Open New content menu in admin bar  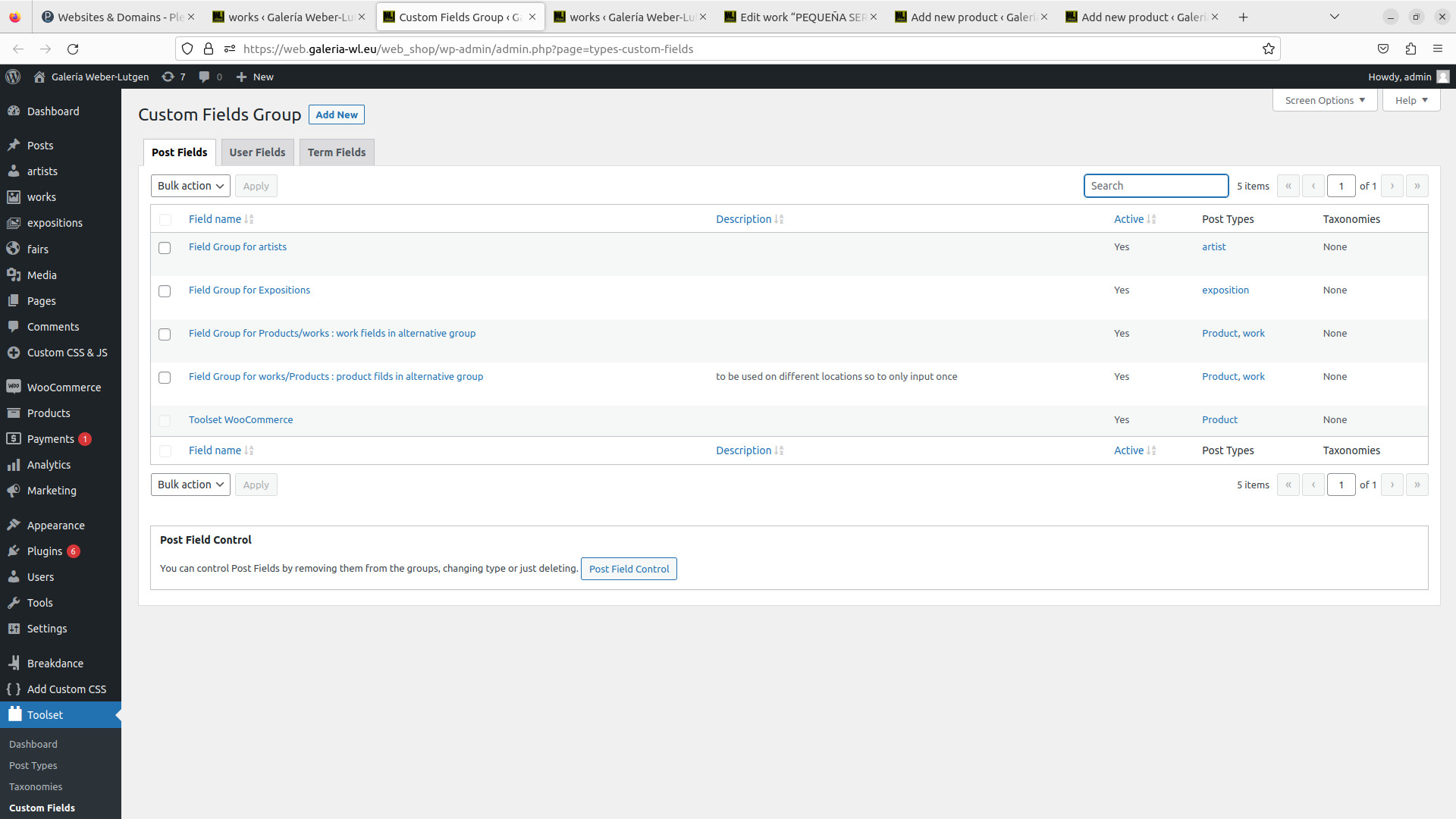point(255,77)
